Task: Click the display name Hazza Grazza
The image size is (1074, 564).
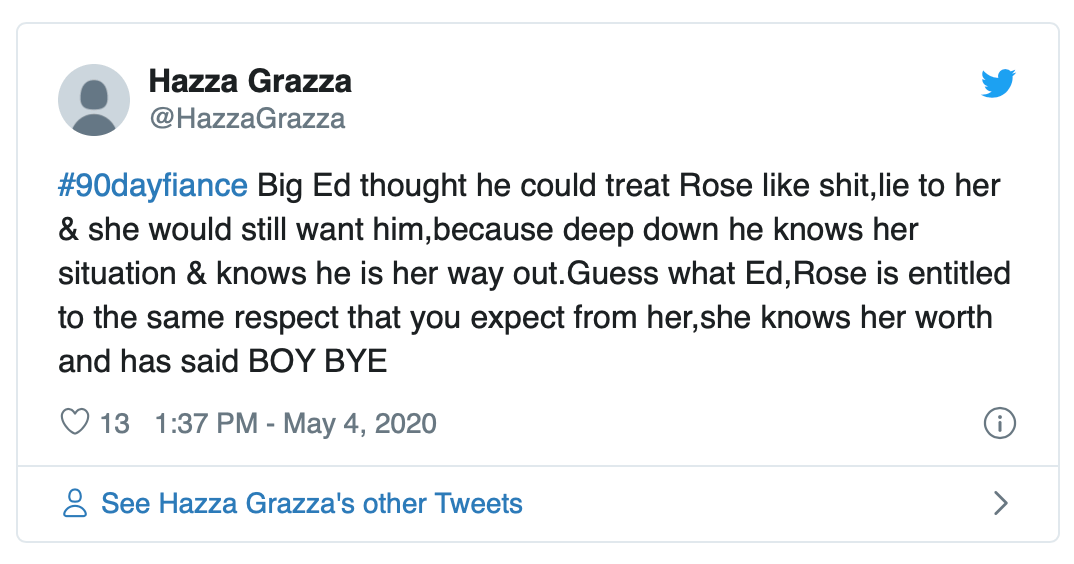Action: (x=250, y=81)
